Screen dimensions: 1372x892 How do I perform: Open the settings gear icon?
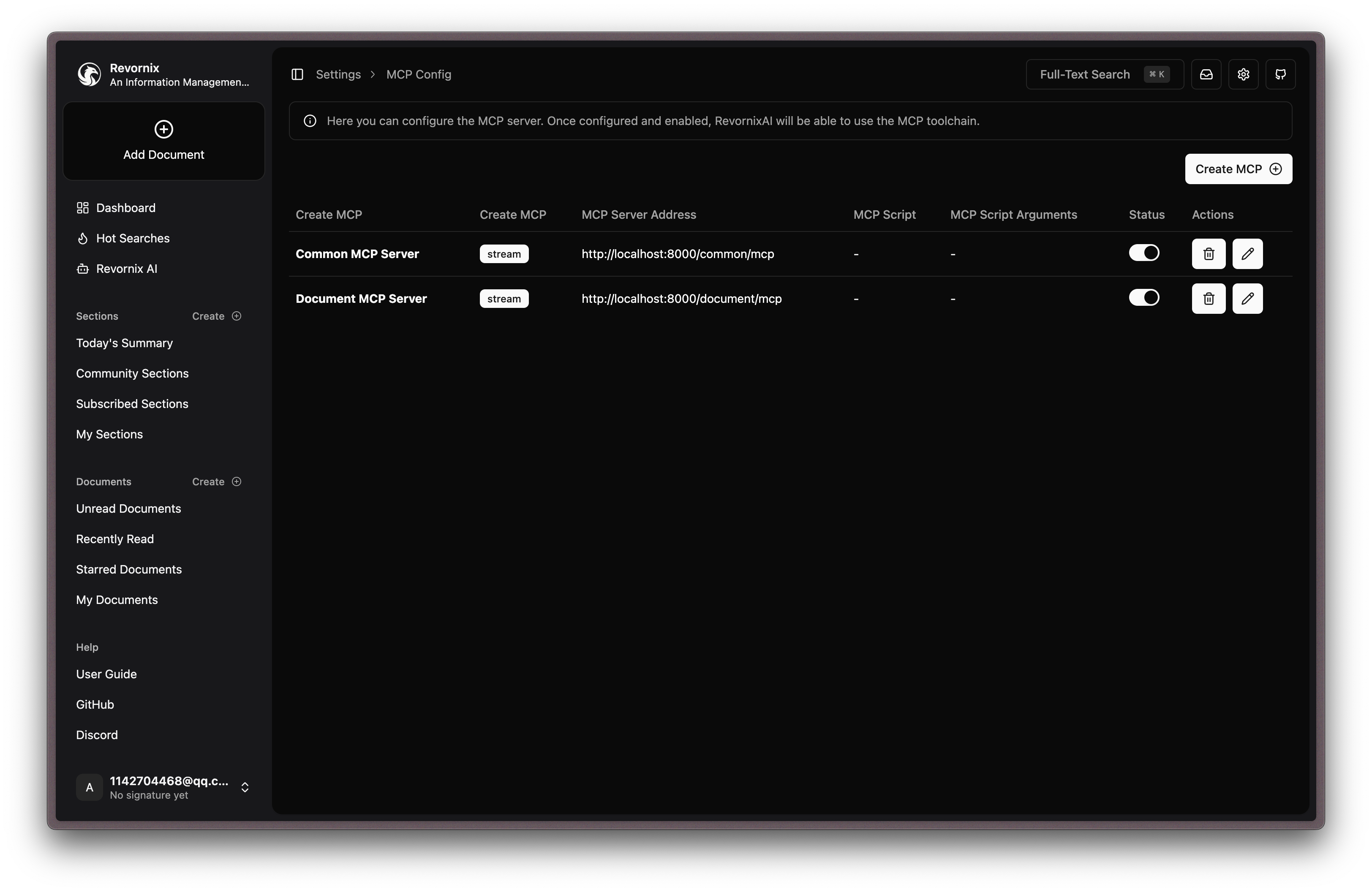pos(1244,74)
